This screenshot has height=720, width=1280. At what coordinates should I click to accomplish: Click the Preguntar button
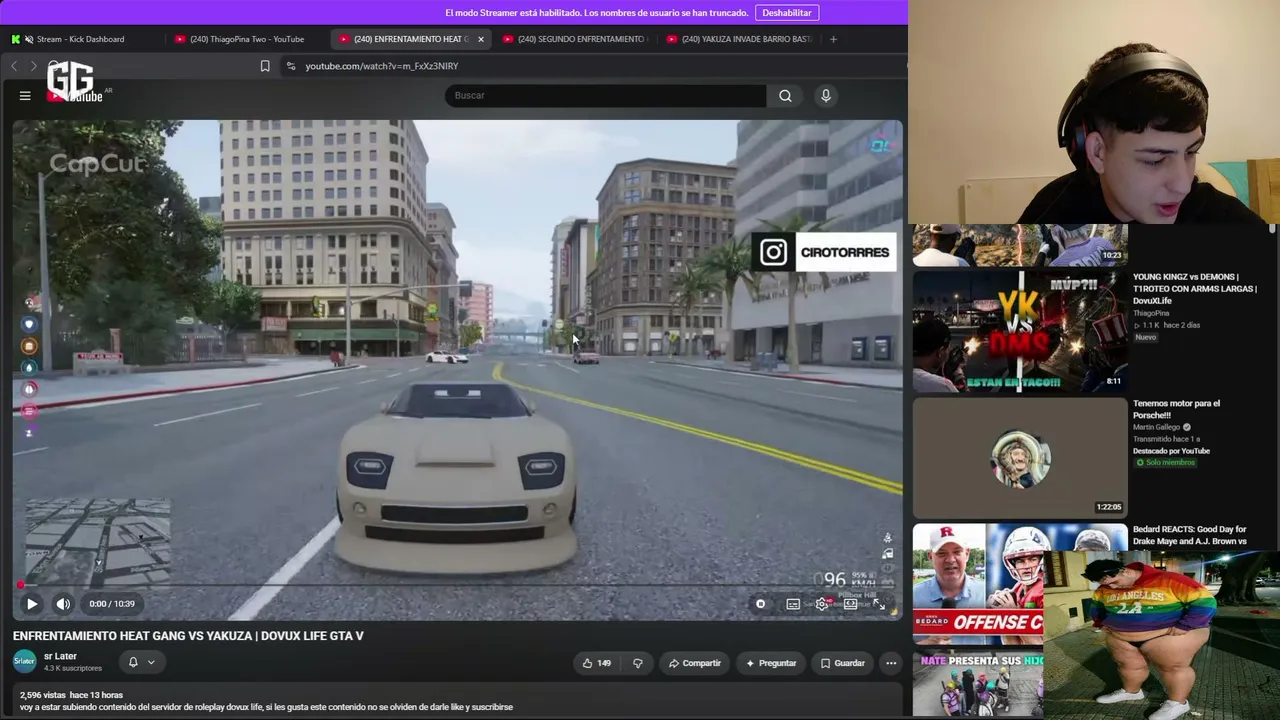coord(771,663)
